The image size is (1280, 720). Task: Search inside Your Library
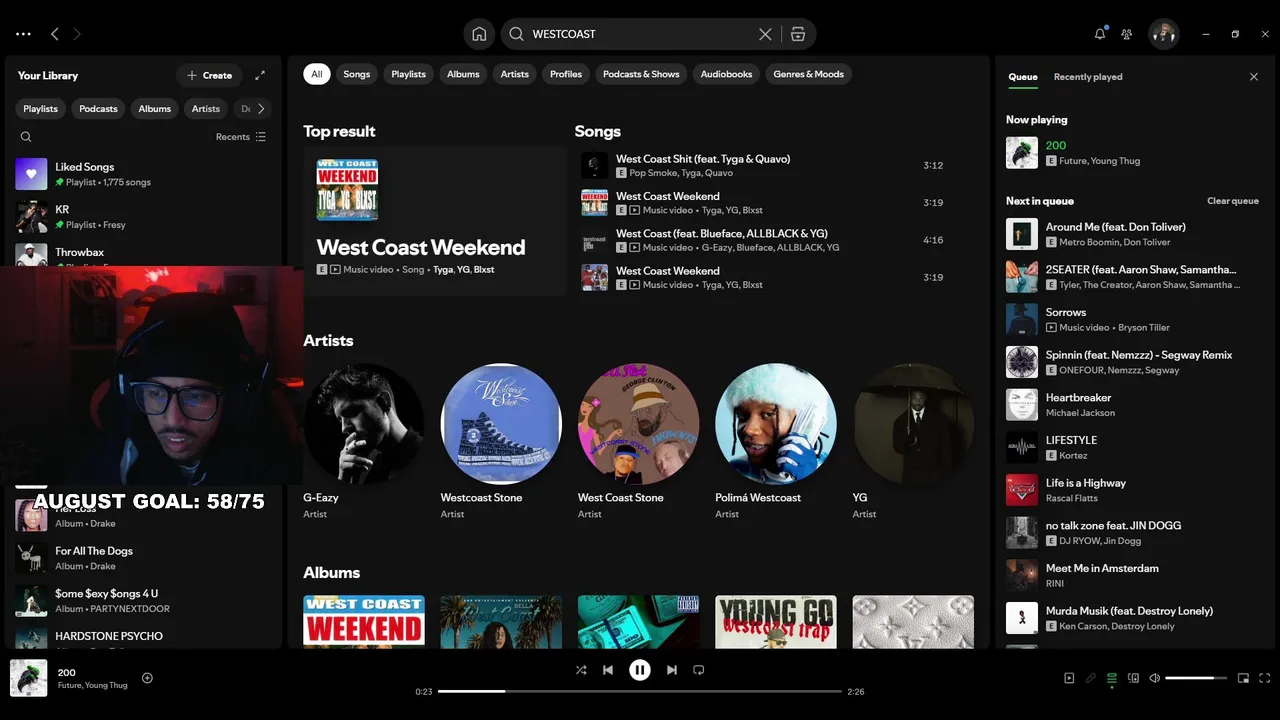tap(26, 137)
